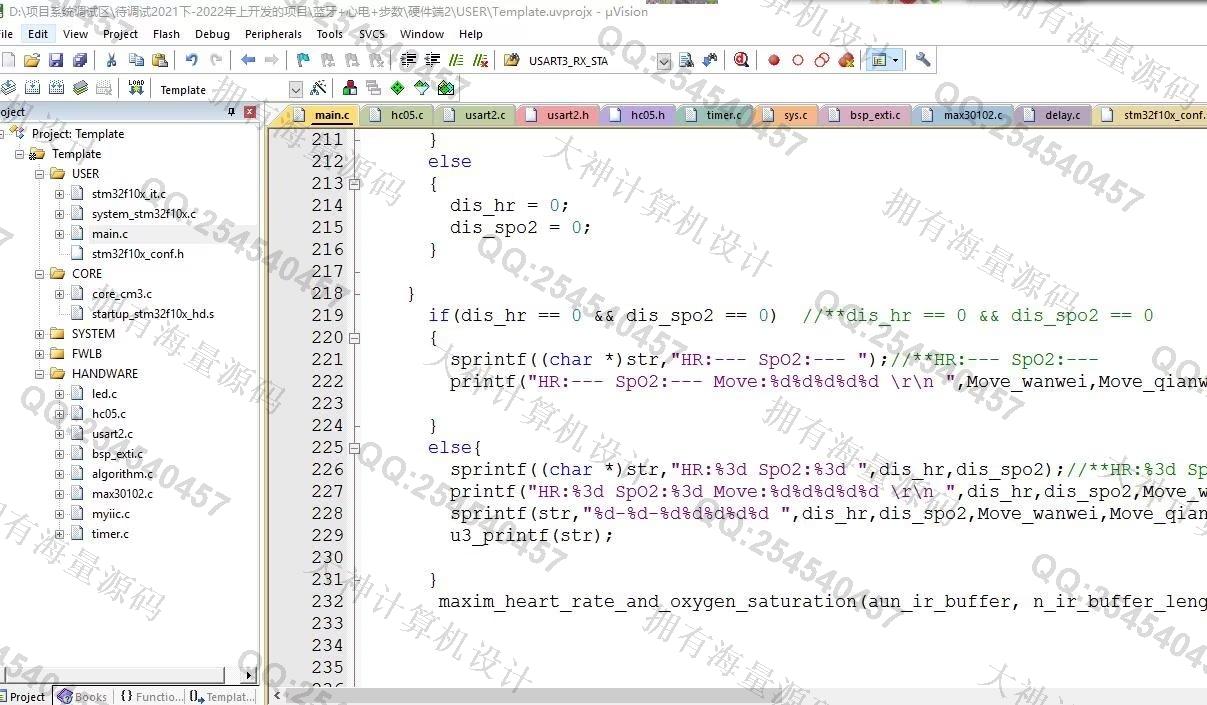Create a new file from toolbar
The image size is (1207, 705).
8,60
